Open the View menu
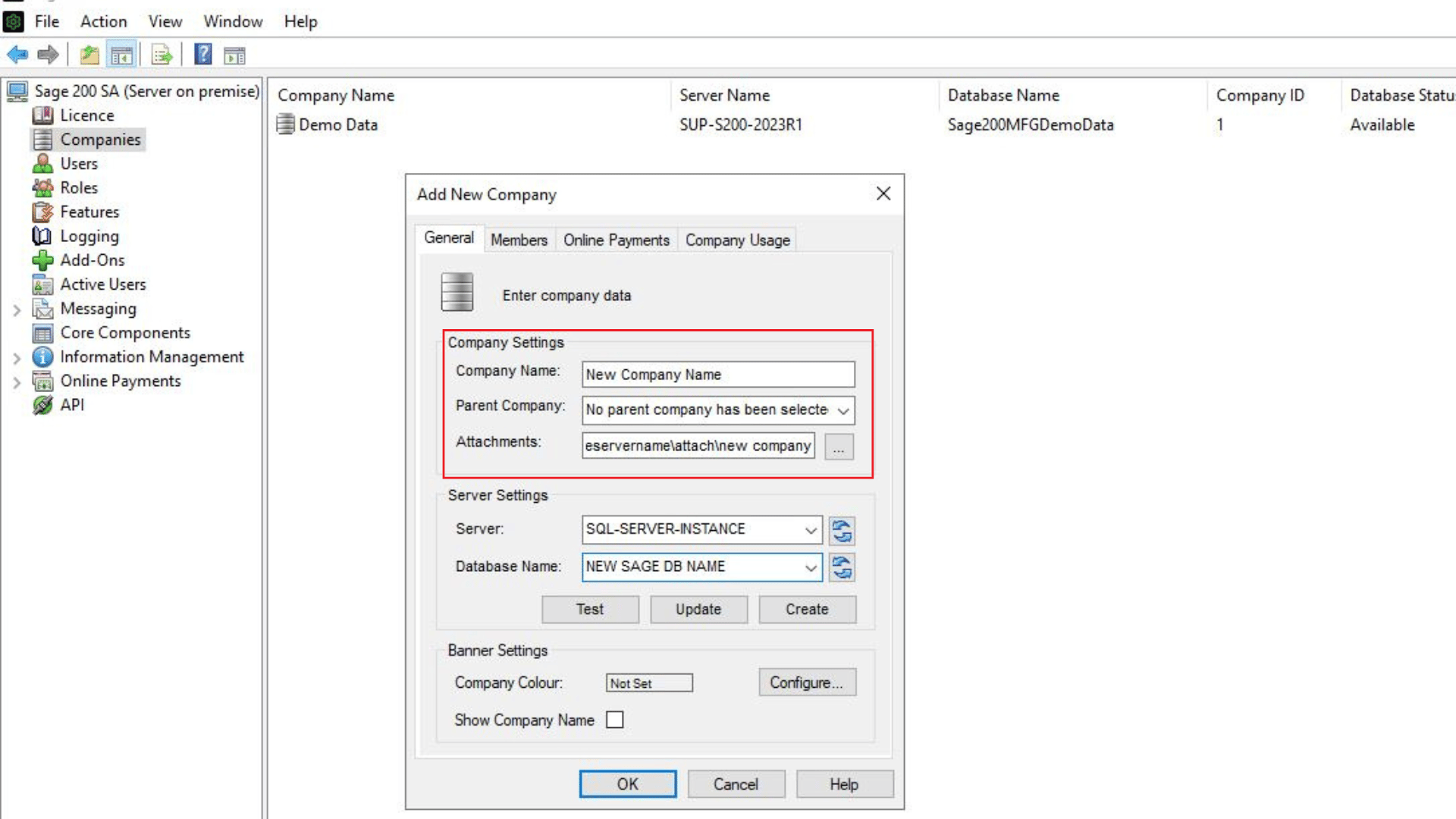Screen dimensions: 1456x819 click(x=165, y=21)
